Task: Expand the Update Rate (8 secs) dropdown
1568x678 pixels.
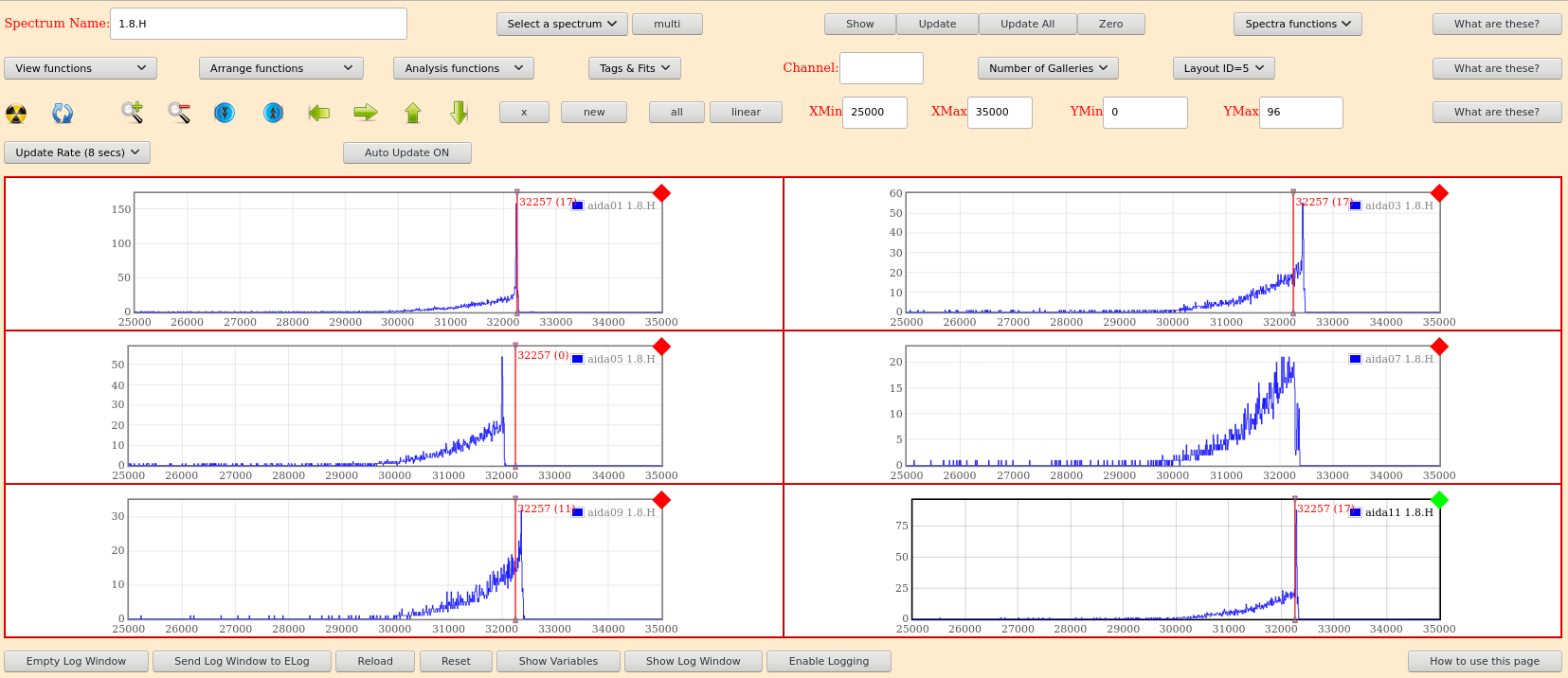Action: click(78, 152)
